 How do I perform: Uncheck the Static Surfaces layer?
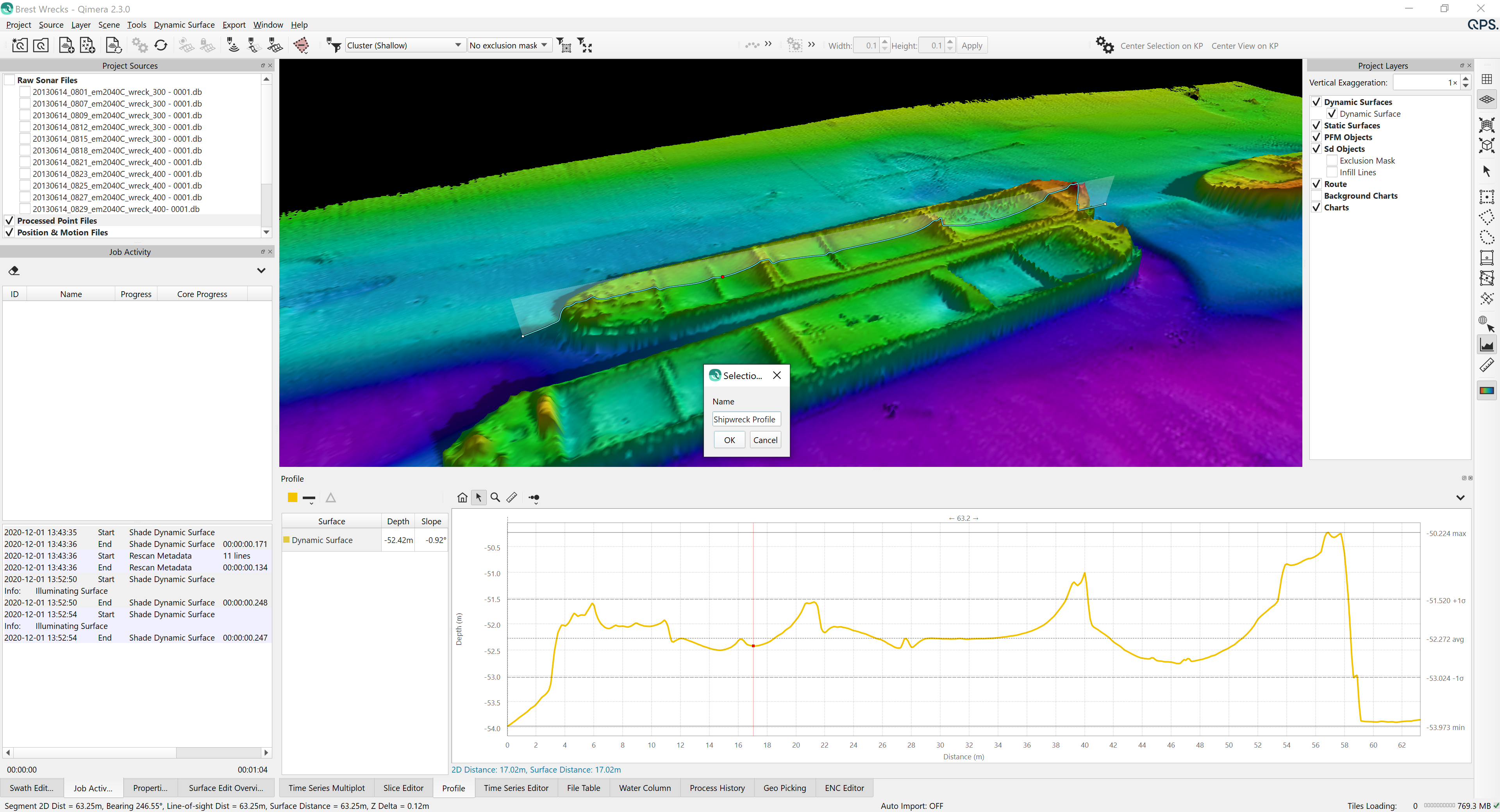[x=1316, y=126]
